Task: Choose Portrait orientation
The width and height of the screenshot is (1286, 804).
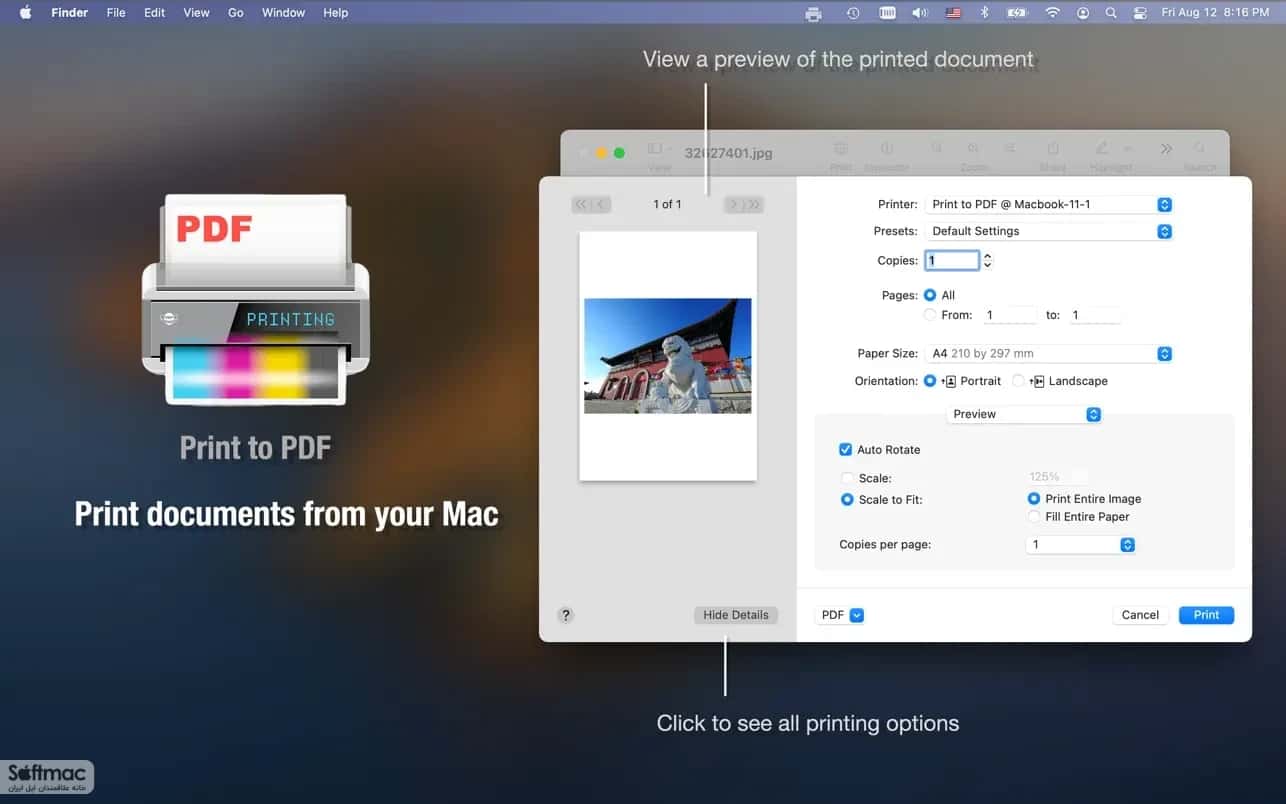Action: 930,381
